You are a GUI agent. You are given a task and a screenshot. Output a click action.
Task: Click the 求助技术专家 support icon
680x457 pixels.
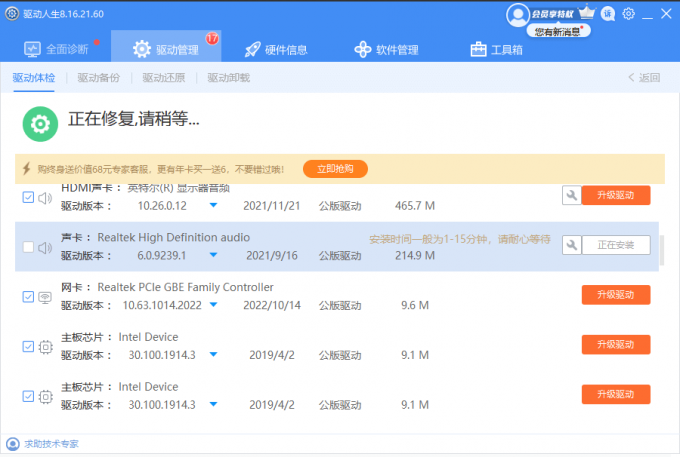pyautogui.click(x=12, y=443)
